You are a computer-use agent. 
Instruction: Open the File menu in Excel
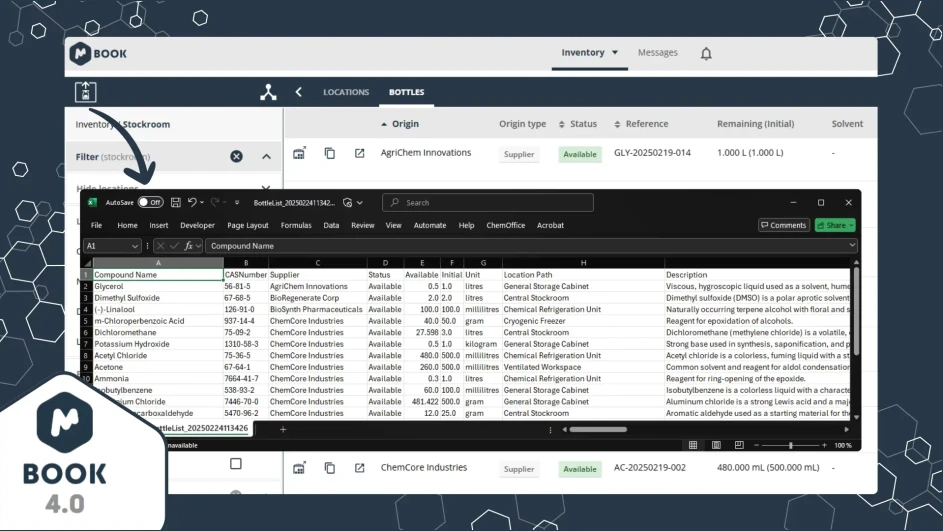(x=96, y=225)
